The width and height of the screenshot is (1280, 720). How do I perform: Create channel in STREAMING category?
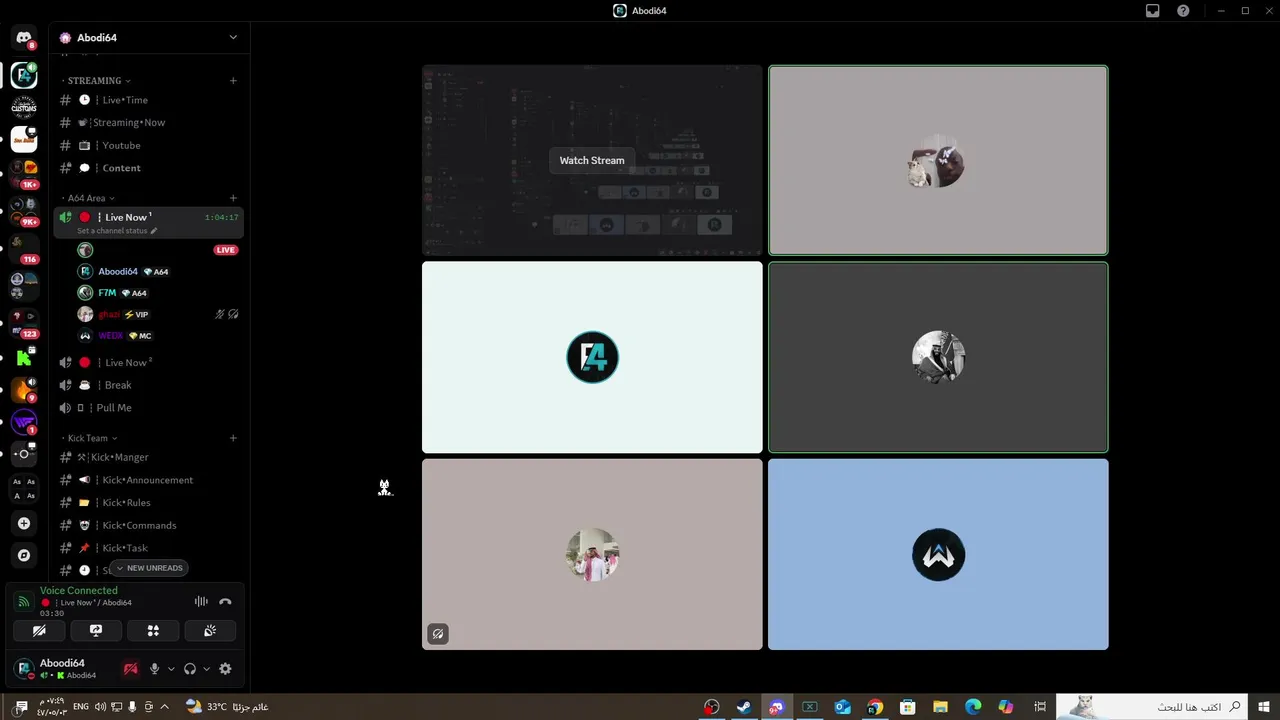coord(233,81)
